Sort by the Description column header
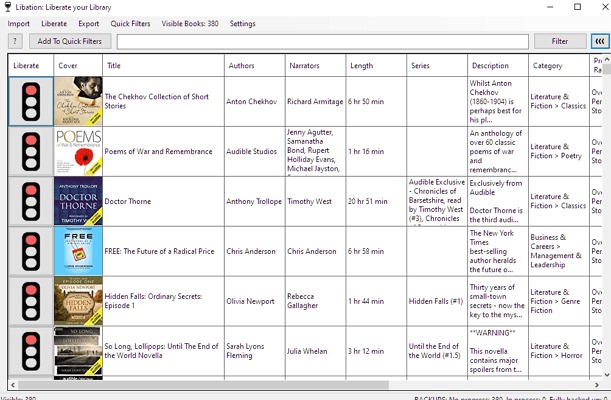Screen dimensions: 611x400 pos(498,65)
